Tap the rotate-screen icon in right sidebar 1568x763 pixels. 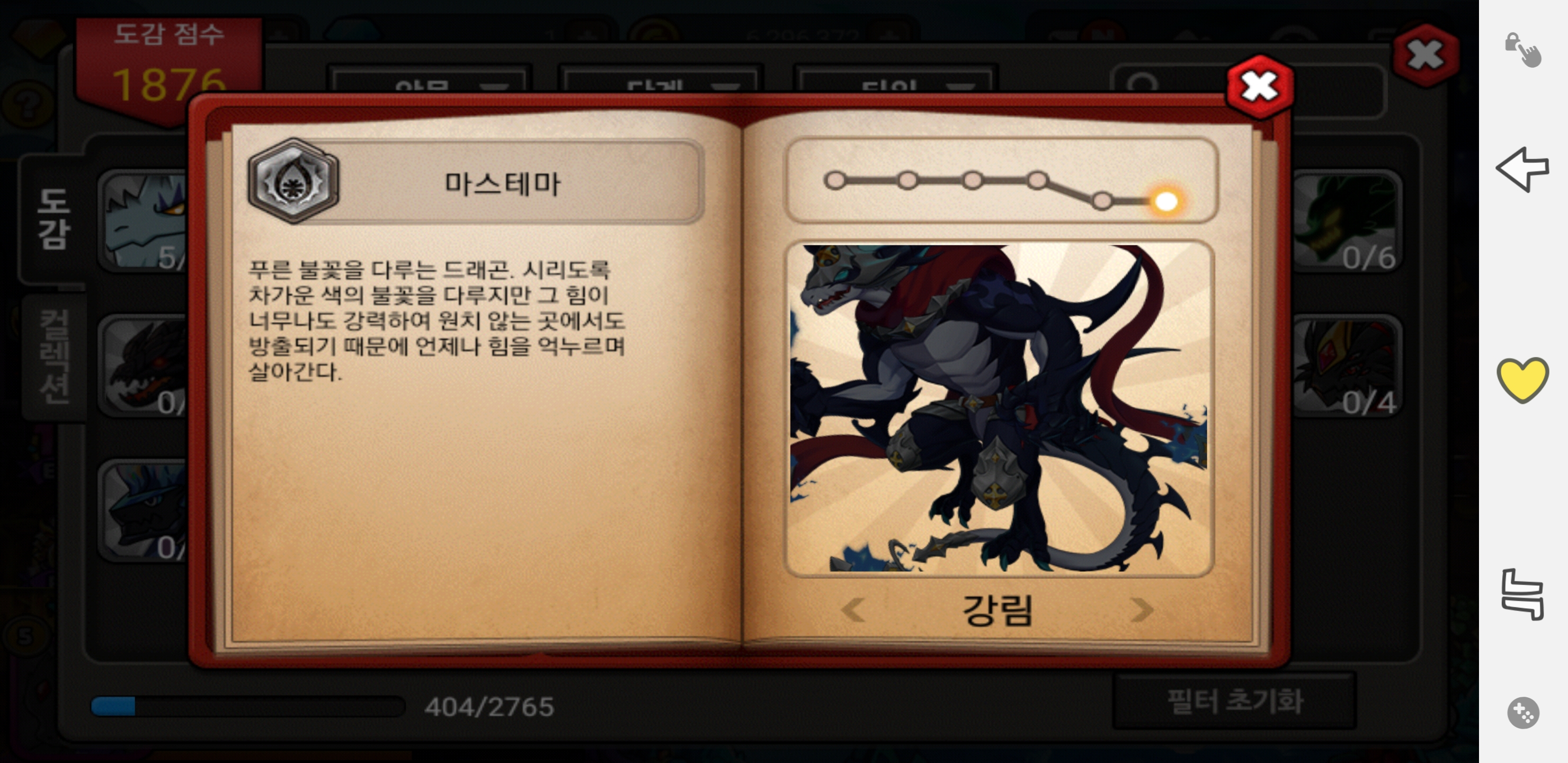click(1522, 595)
